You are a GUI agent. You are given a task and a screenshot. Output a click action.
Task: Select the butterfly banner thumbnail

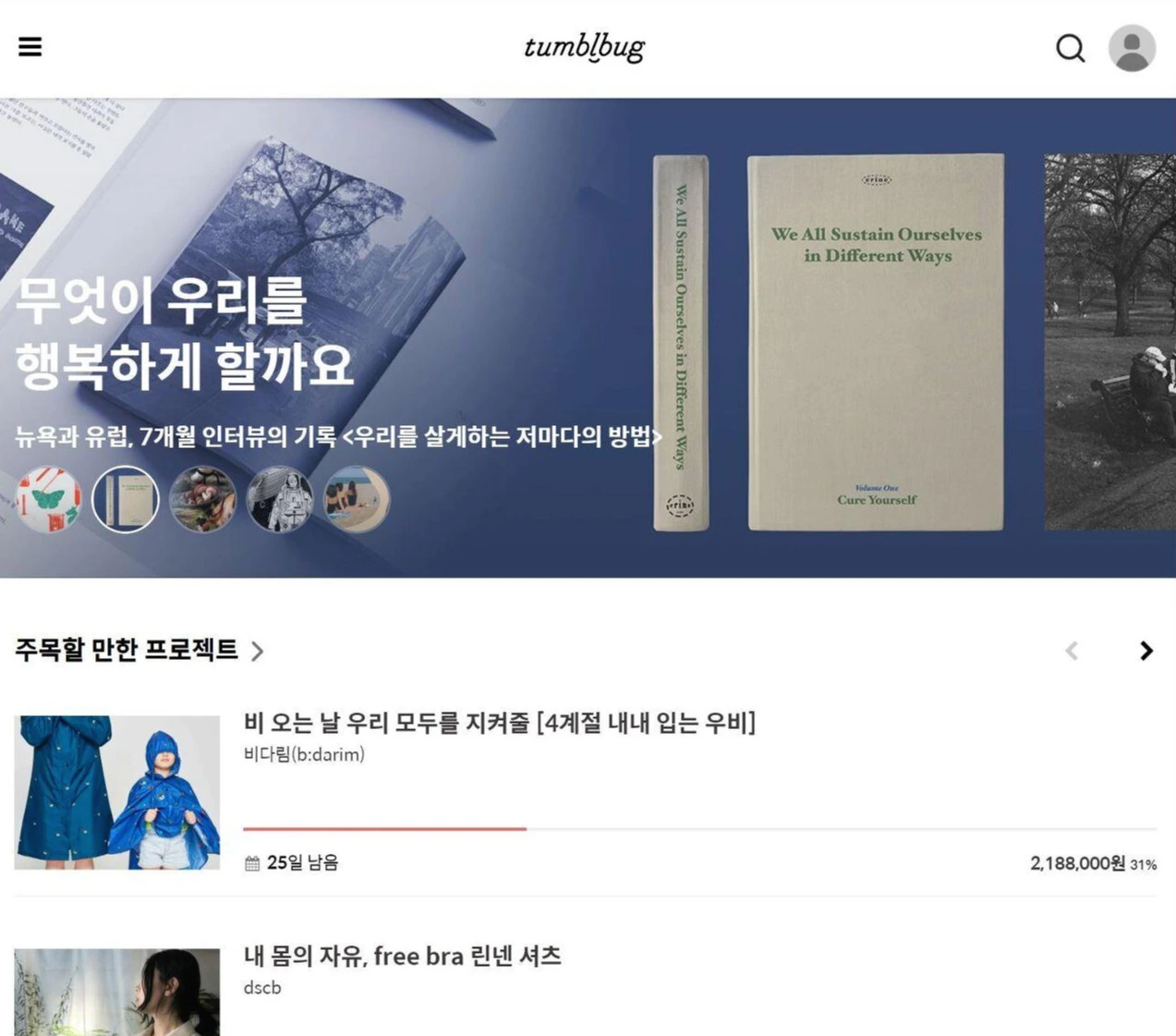pos(48,499)
